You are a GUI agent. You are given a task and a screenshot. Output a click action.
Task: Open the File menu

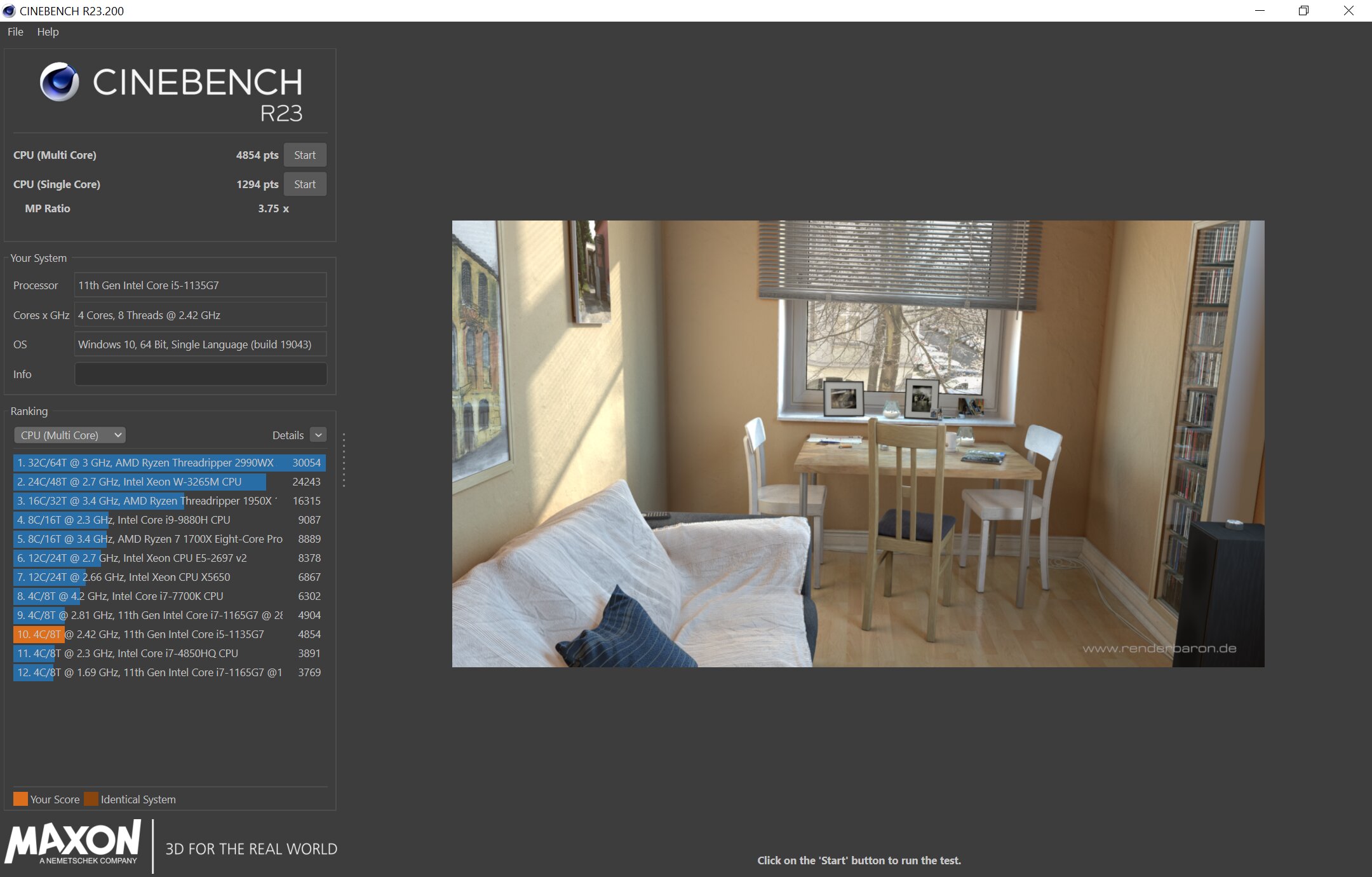(x=15, y=32)
